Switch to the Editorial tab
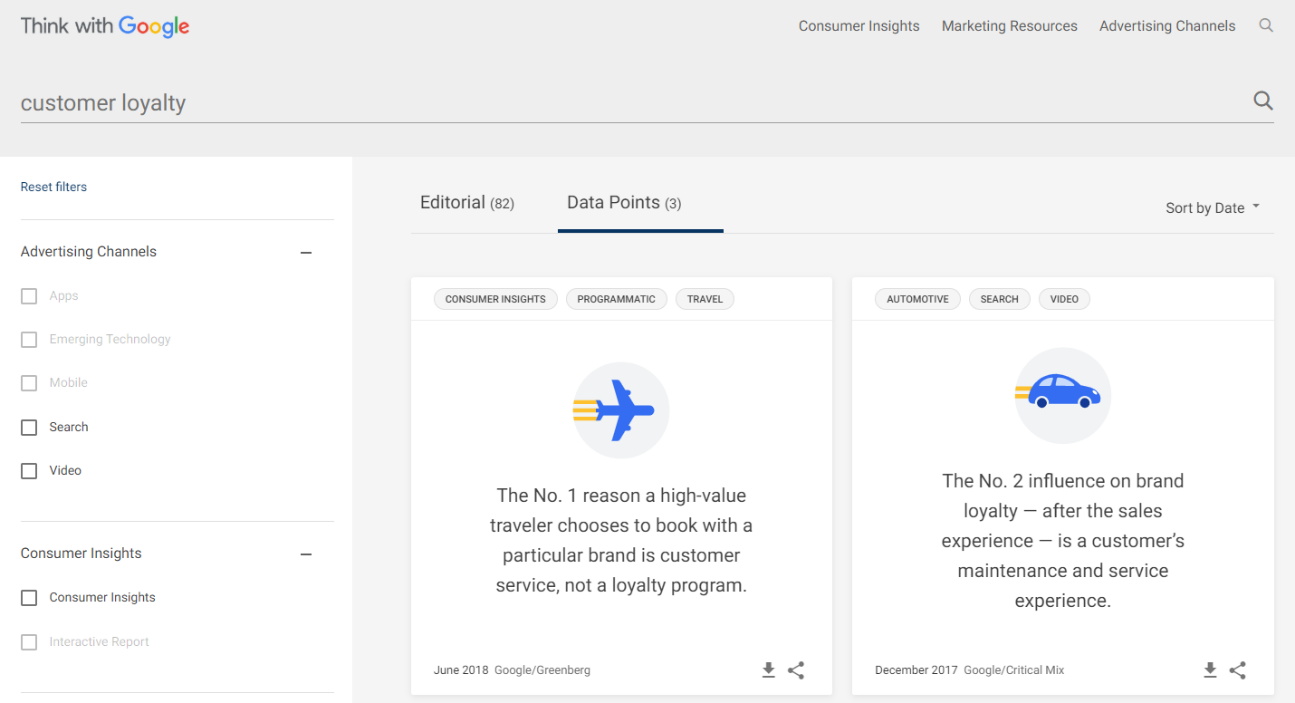1295x703 pixels. click(x=466, y=203)
